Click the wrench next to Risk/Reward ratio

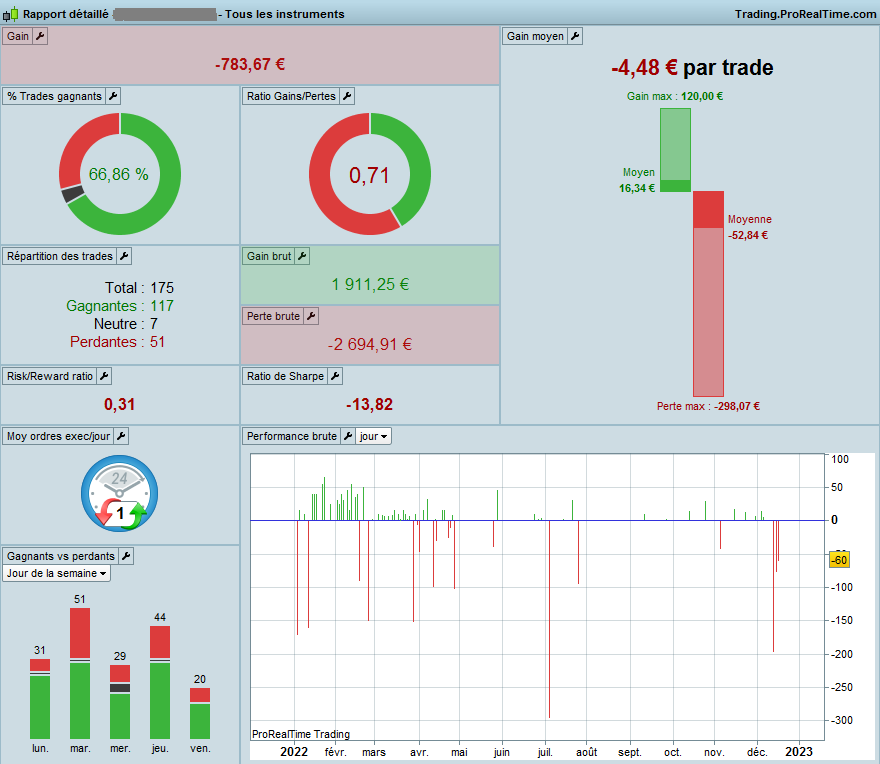click(x=104, y=376)
